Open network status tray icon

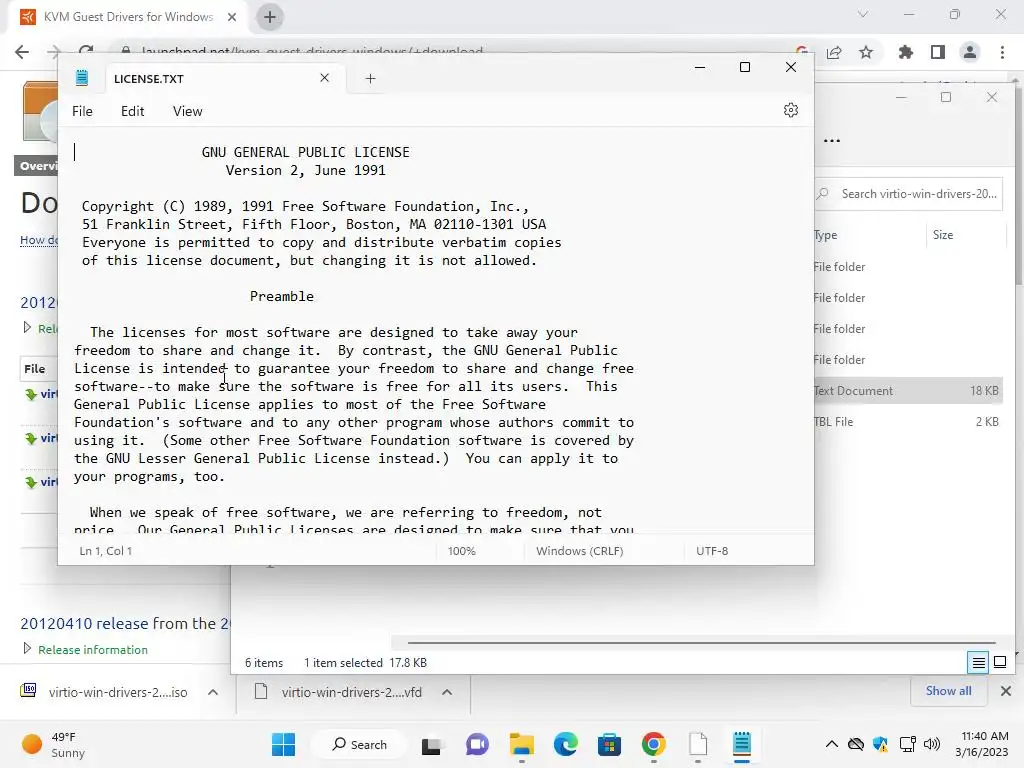907,744
